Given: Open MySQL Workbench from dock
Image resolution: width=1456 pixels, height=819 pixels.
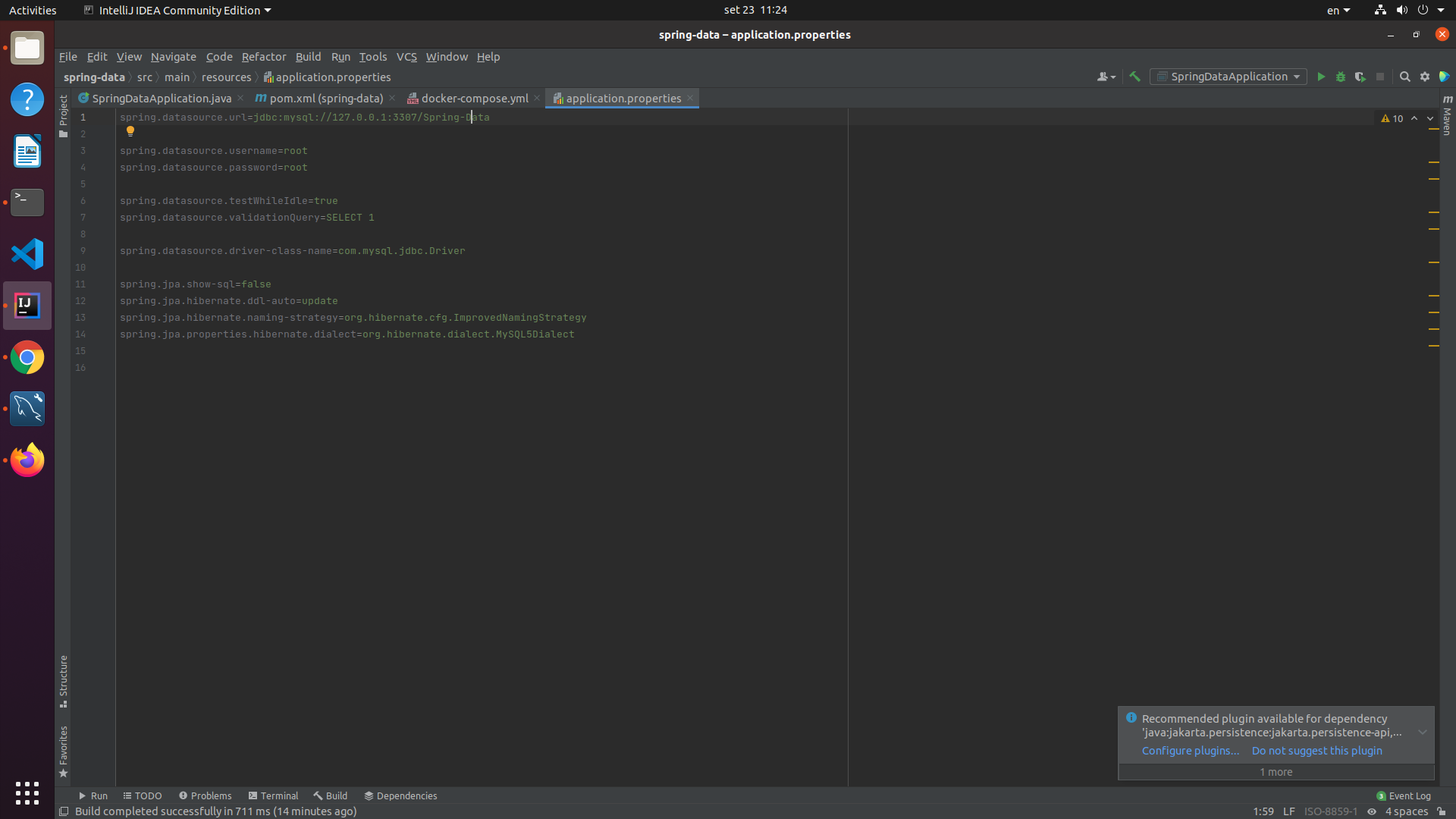Looking at the screenshot, I should [27, 409].
